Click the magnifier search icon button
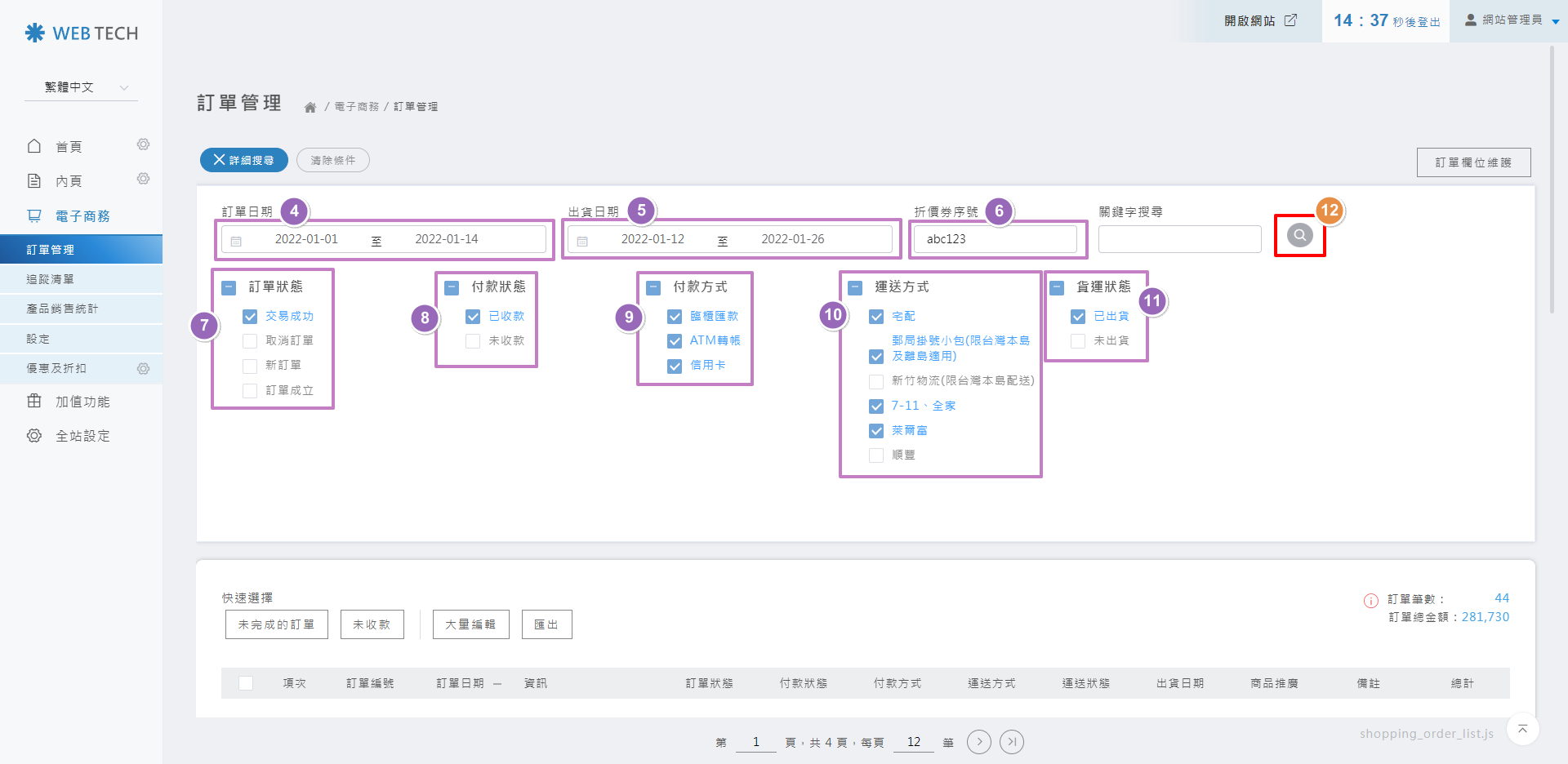1568x764 pixels. [1299, 236]
